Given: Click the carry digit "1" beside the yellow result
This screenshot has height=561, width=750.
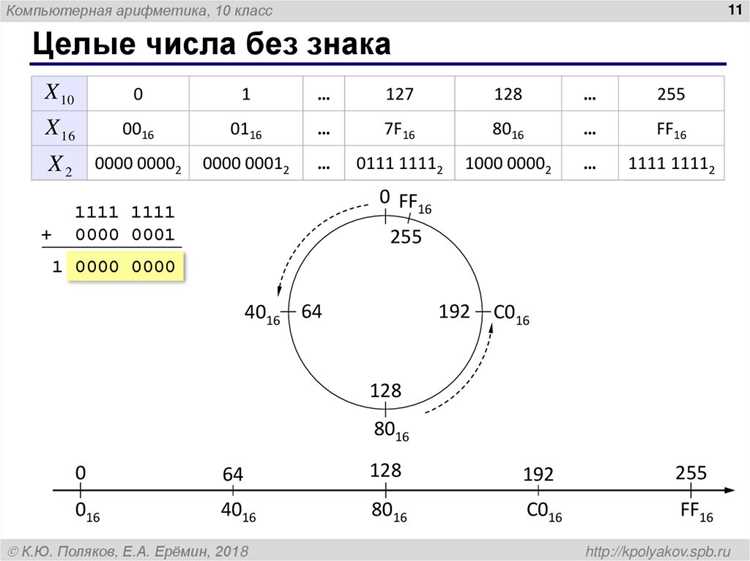Looking at the screenshot, I should [x=57, y=266].
